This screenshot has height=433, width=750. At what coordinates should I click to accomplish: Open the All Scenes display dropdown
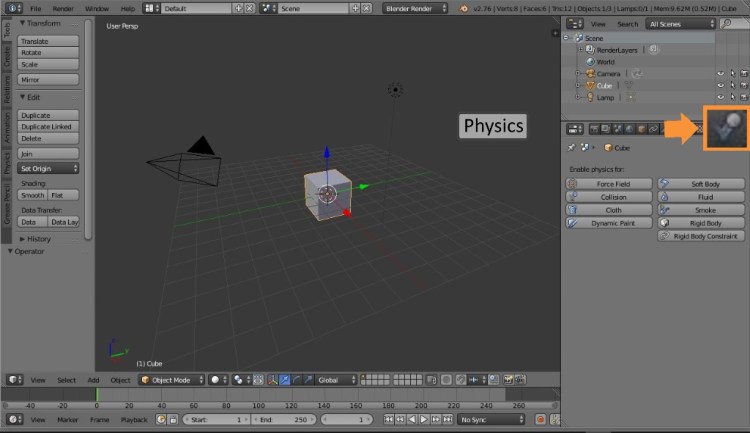click(680, 23)
